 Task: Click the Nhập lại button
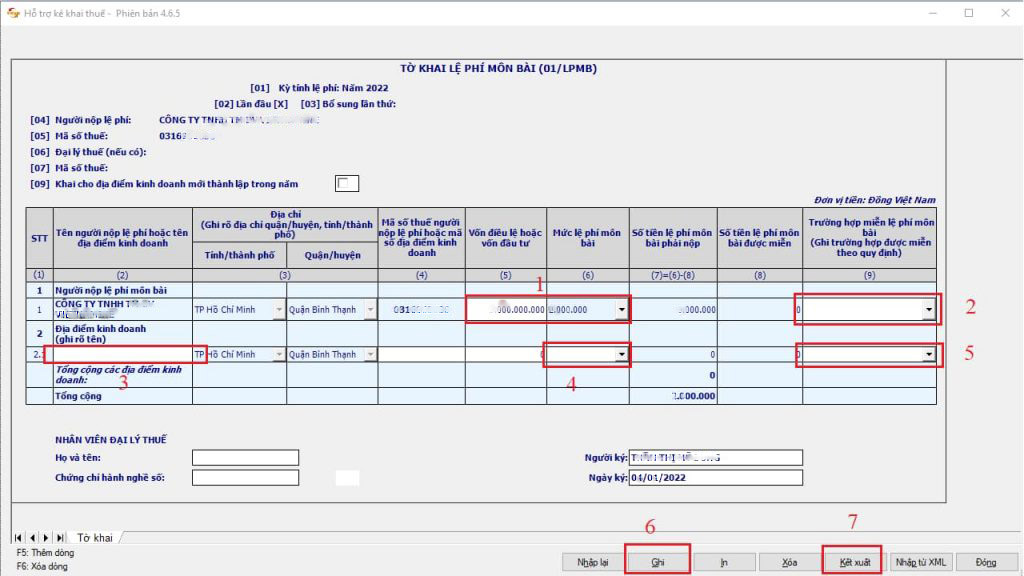(x=593, y=562)
